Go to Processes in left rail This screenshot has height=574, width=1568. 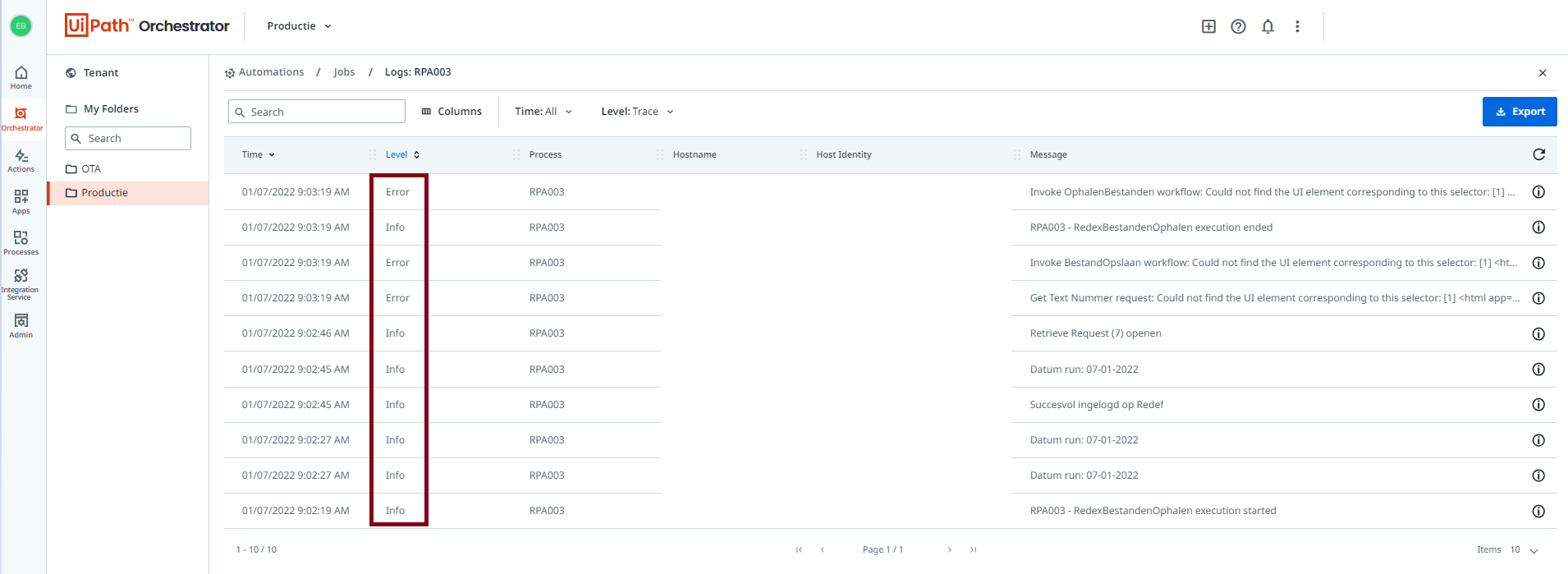pos(21,242)
